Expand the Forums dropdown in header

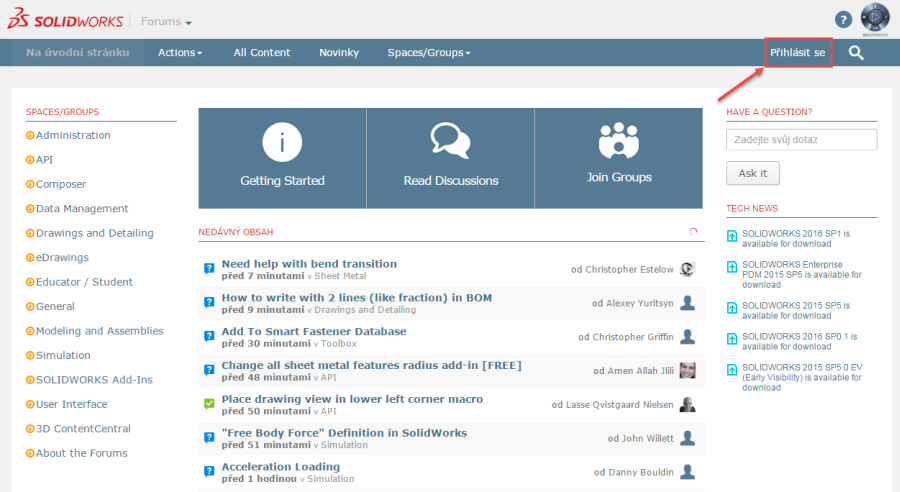tap(166, 21)
